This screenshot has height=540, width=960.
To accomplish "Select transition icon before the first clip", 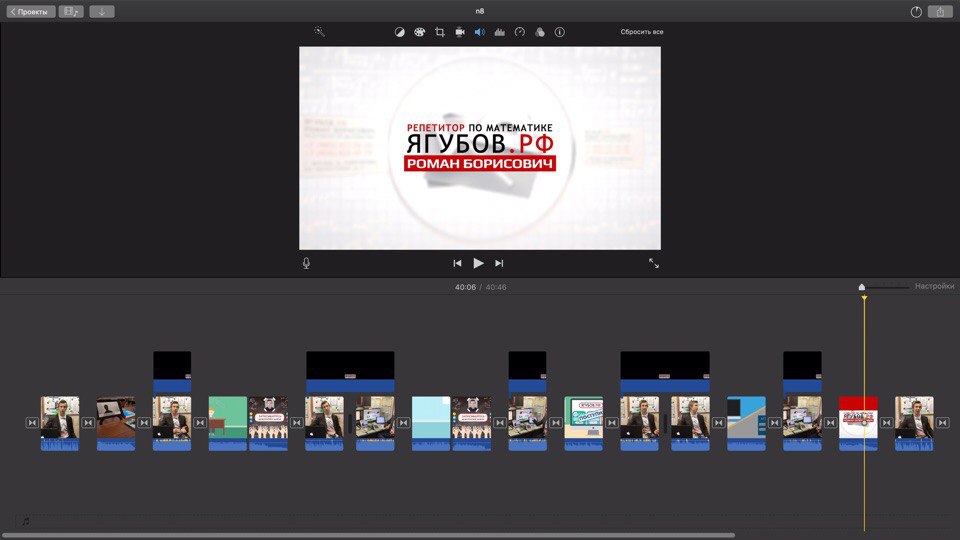I will click(32, 423).
